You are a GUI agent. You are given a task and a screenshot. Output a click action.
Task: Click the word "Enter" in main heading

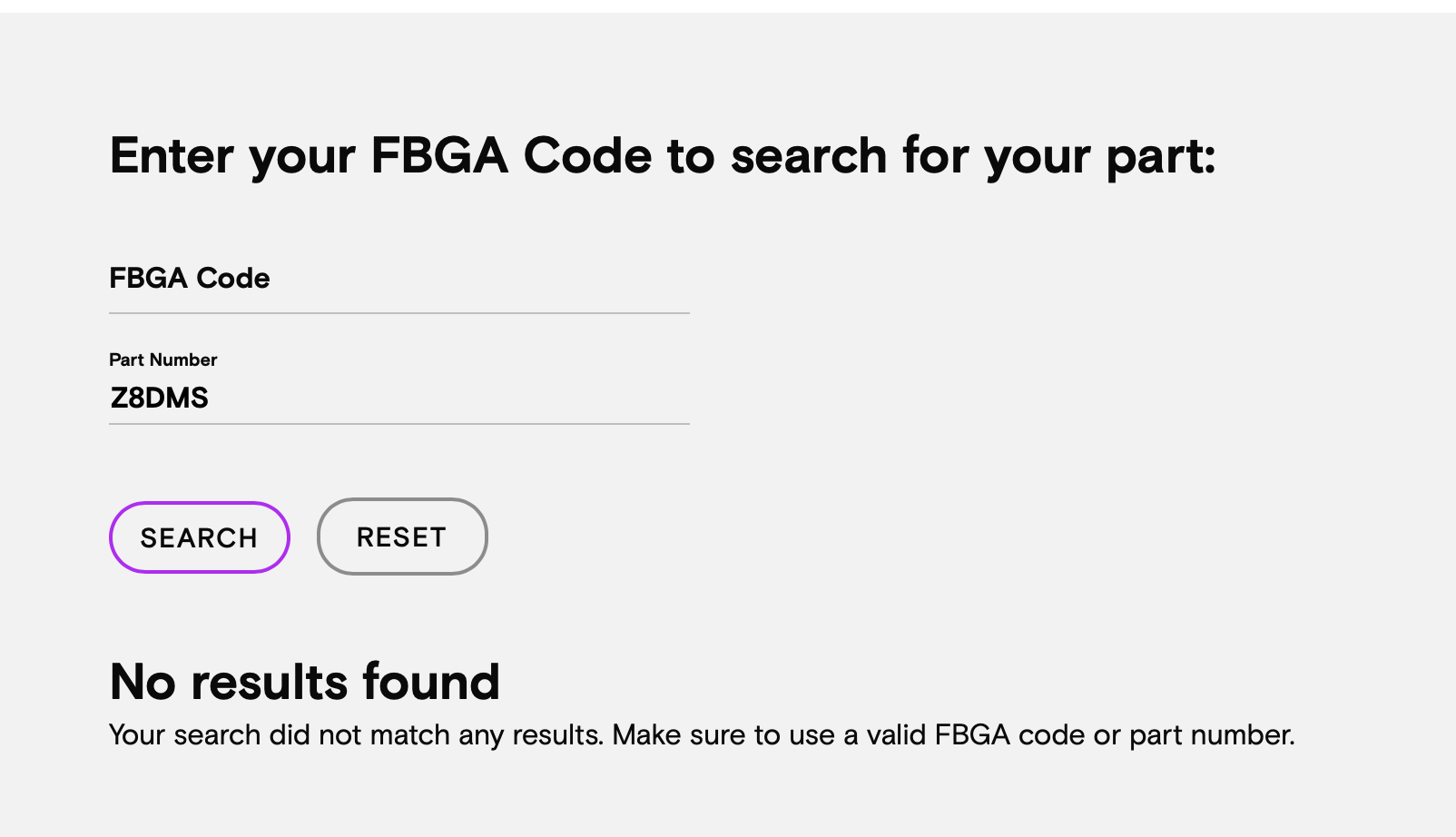(172, 155)
